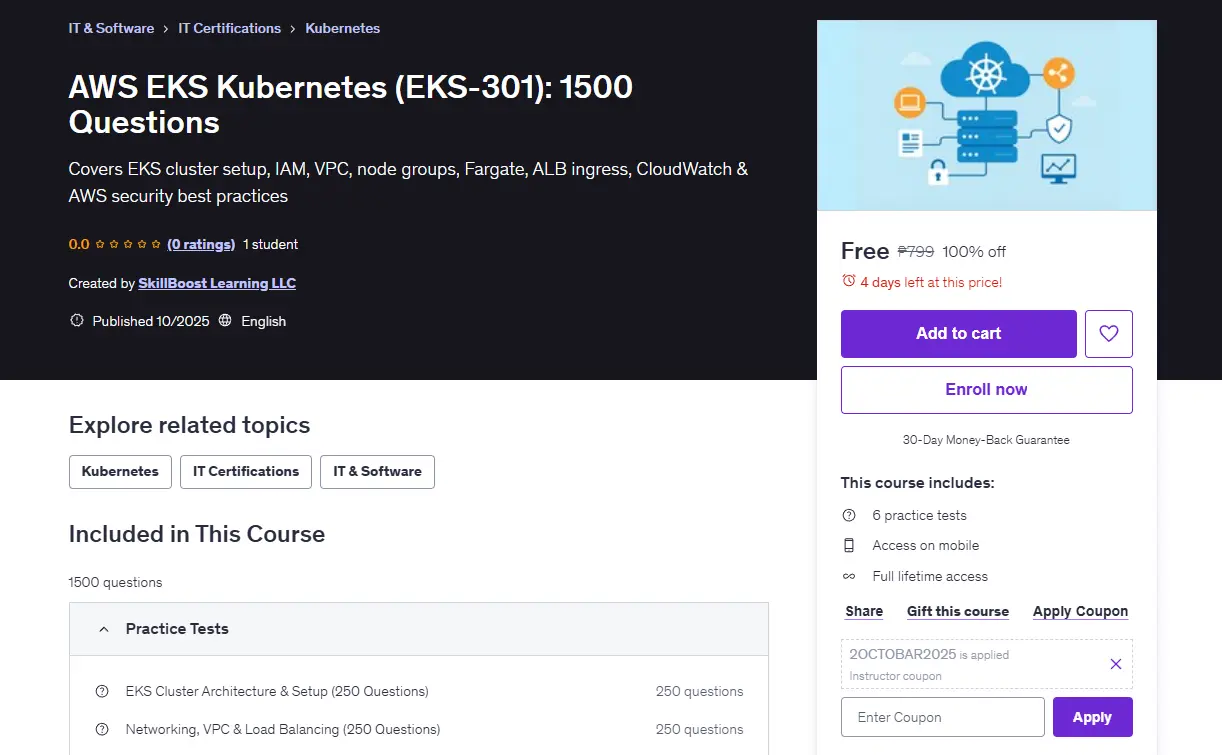1222x755 pixels.
Task: Click the practice tests question-mark icon in sidebar
Action: coord(849,516)
